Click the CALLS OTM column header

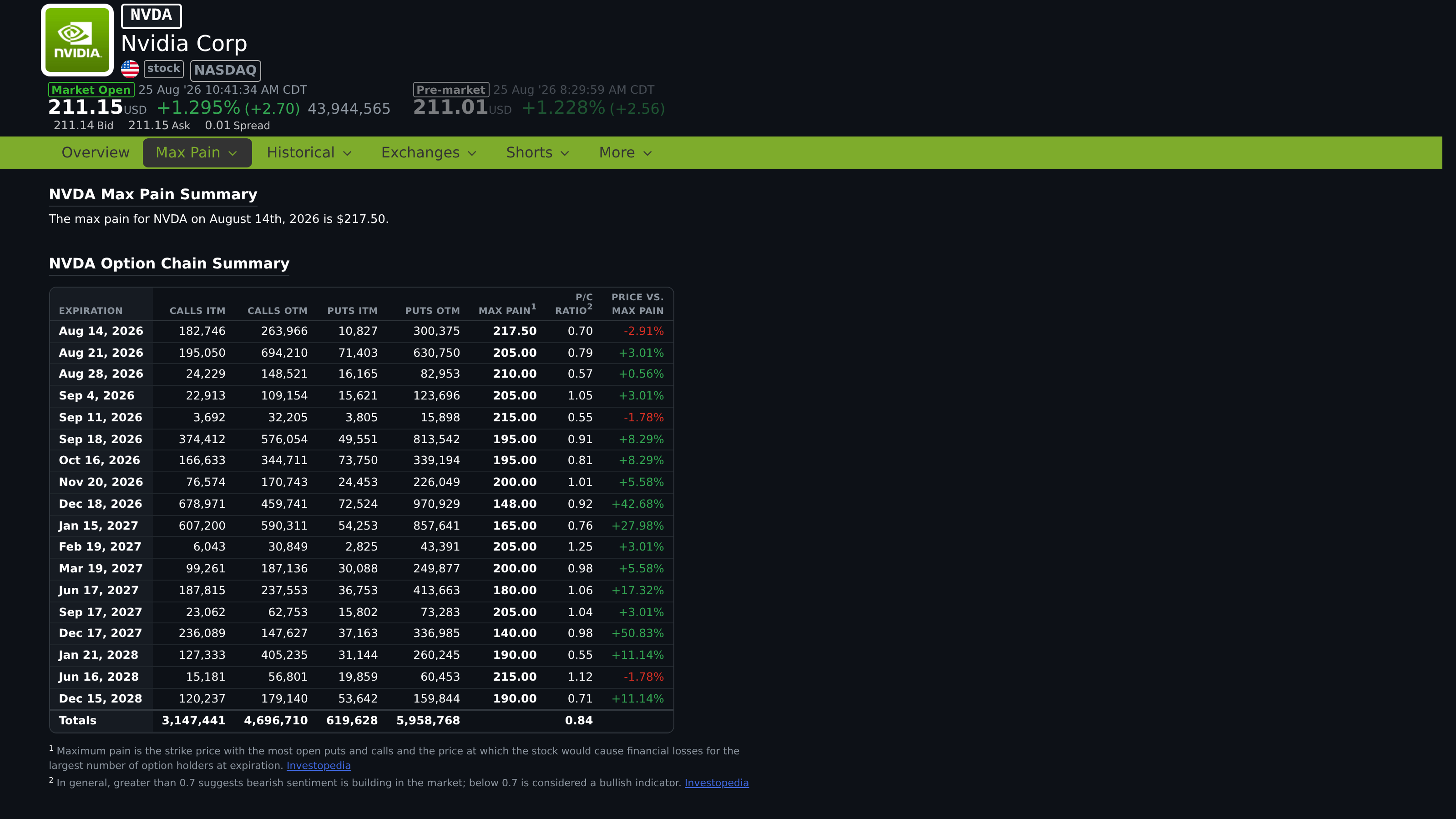tap(278, 311)
